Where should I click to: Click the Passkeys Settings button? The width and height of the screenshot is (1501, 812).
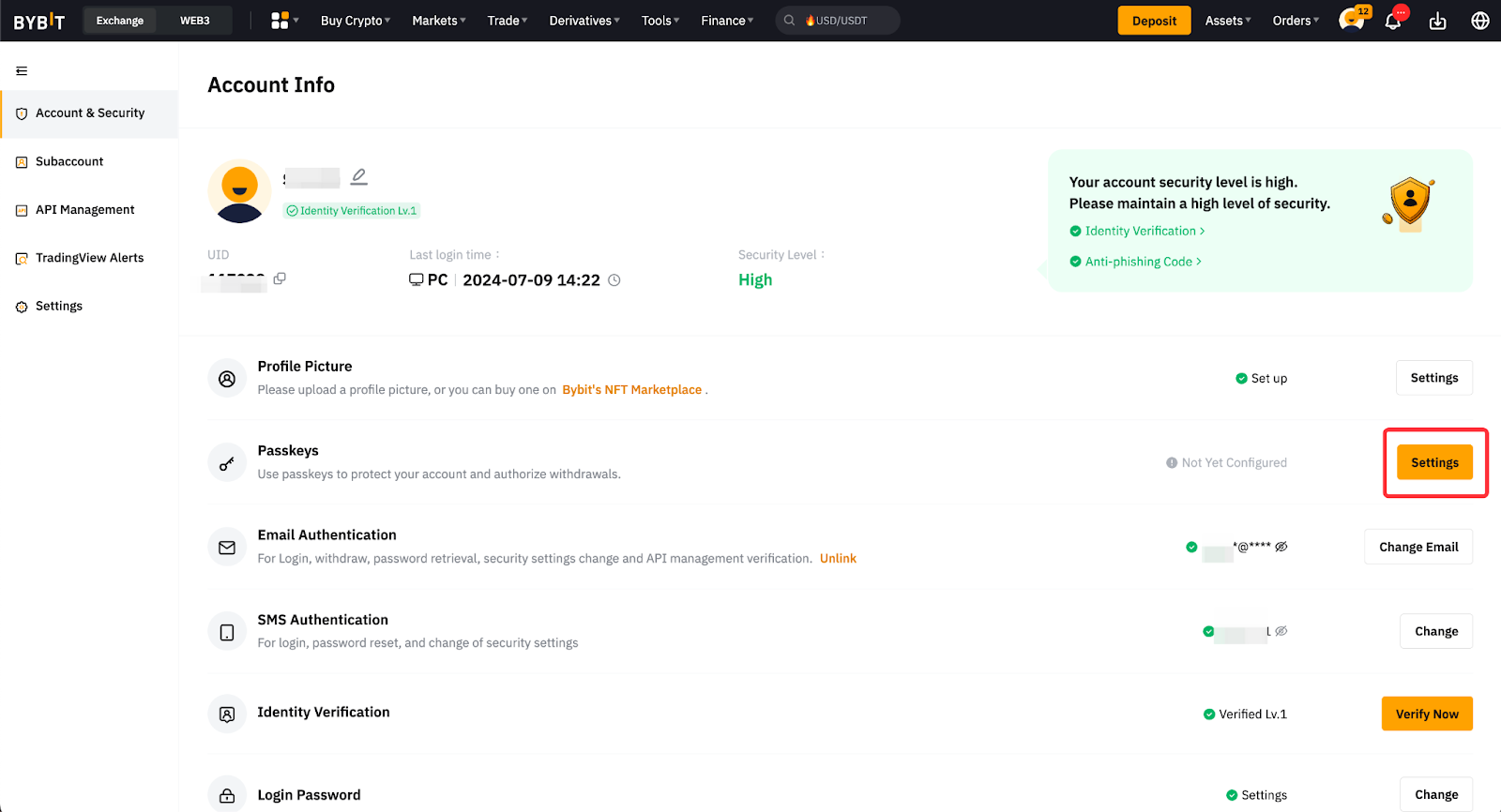(1434, 462)
